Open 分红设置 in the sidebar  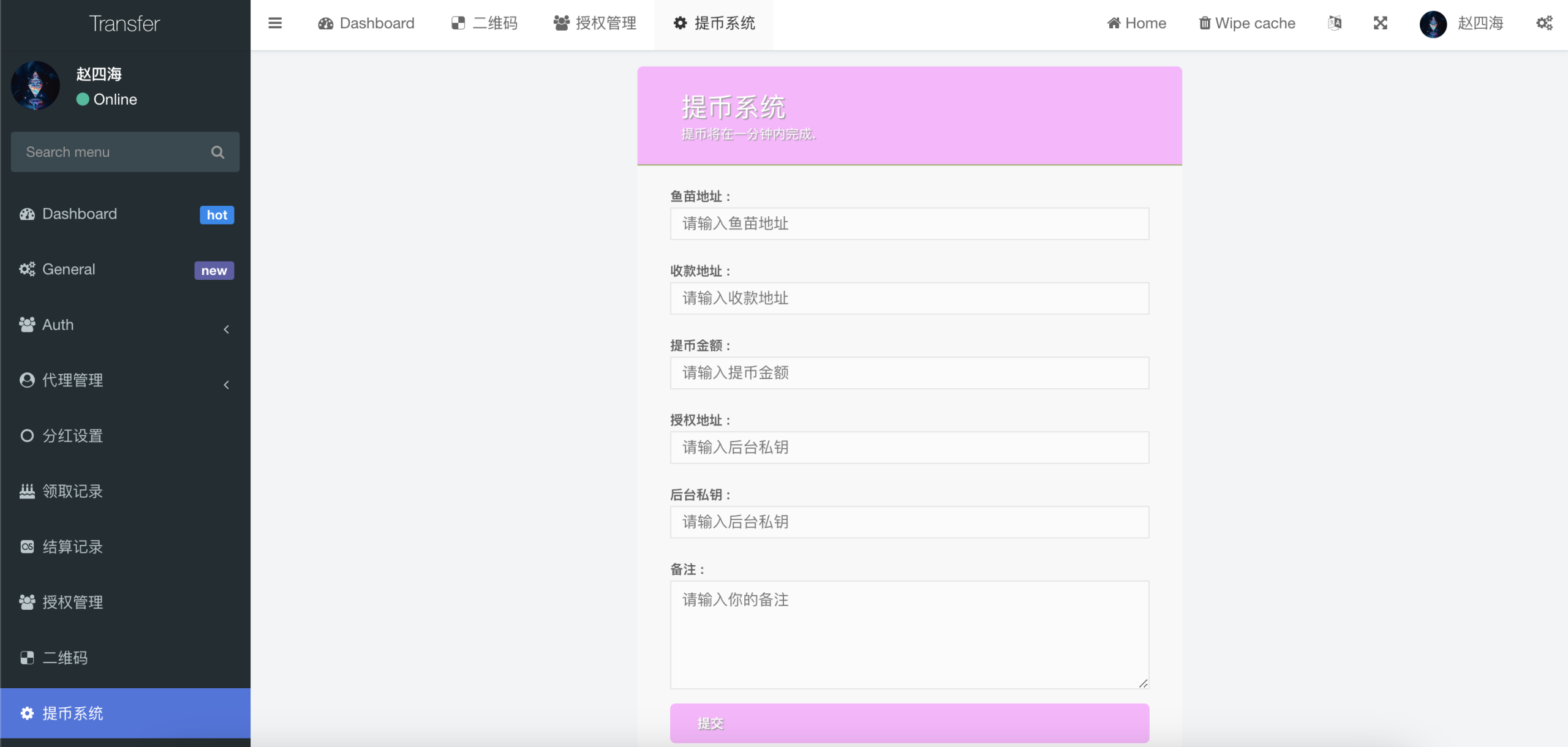tap(72, 436)
